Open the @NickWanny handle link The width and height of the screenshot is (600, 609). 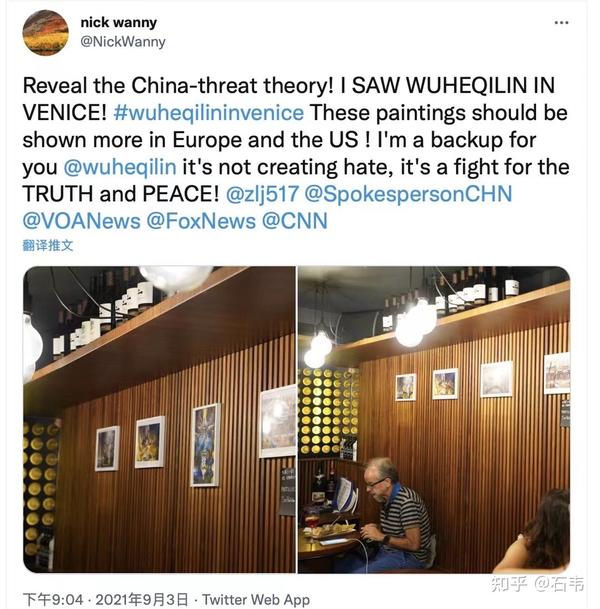coord(123,42)
